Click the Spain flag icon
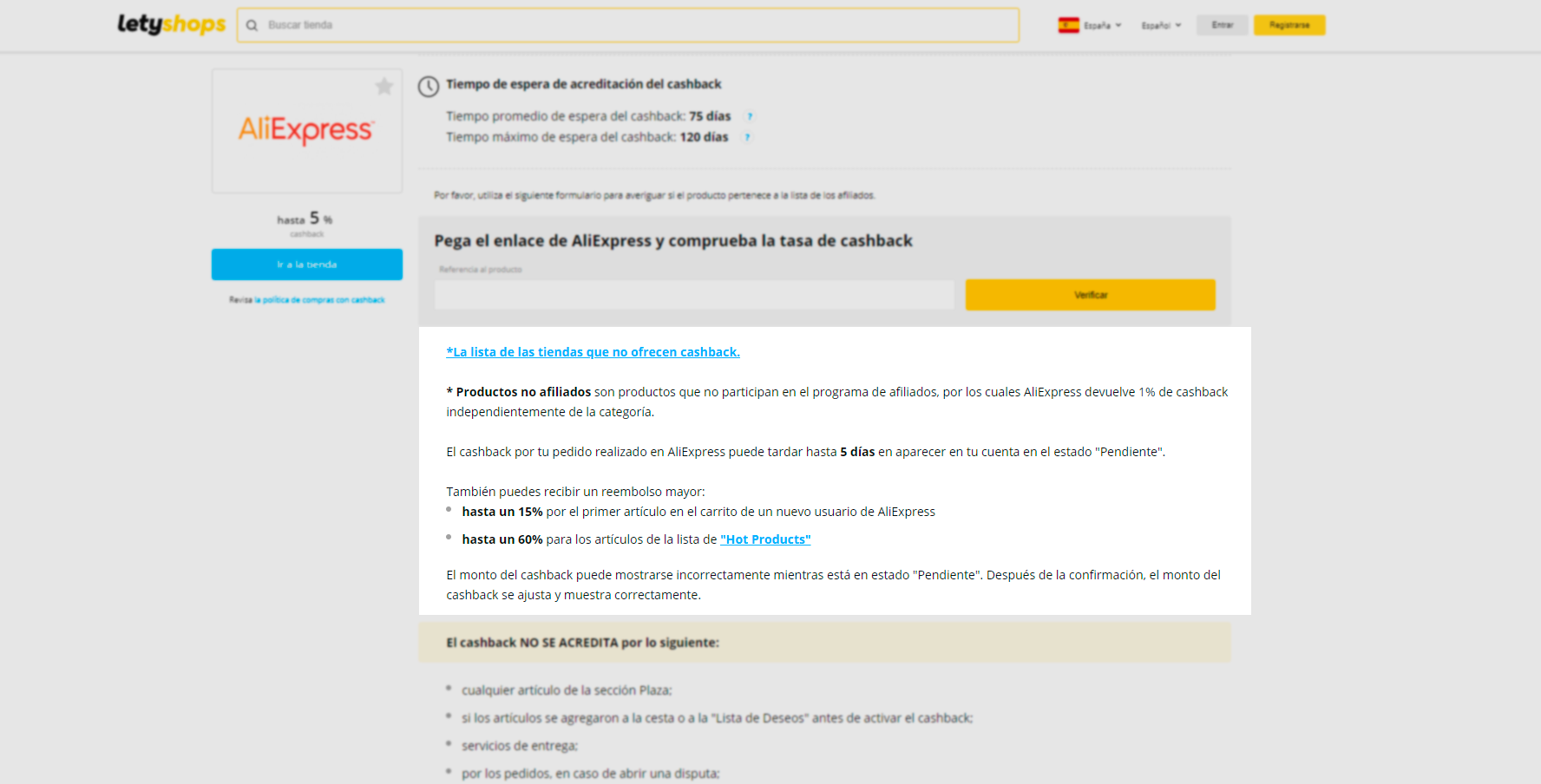1541x784 pixels. [x=1068, y=25]
